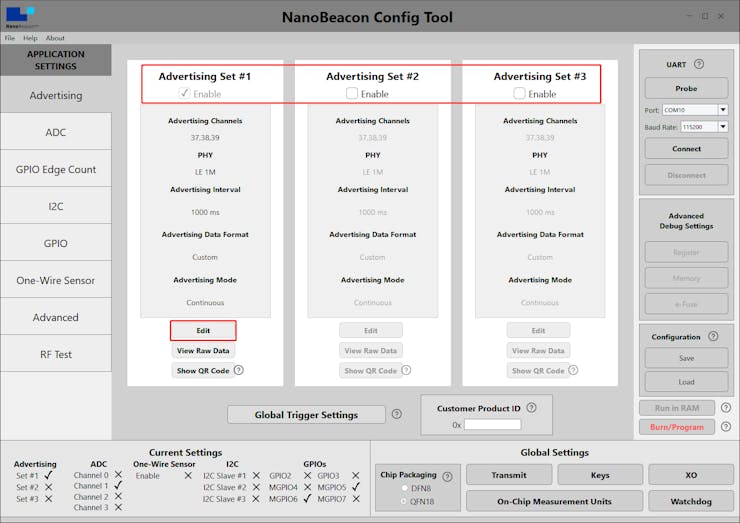Open the Help menu

pyautogui.click(x=30, y=38)
